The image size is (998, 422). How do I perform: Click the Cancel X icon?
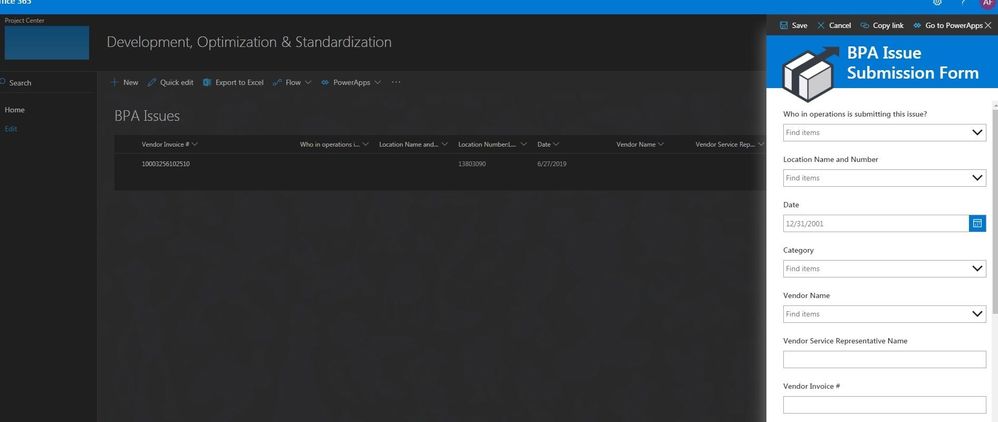pyautogui.click(x=820, y=25)
